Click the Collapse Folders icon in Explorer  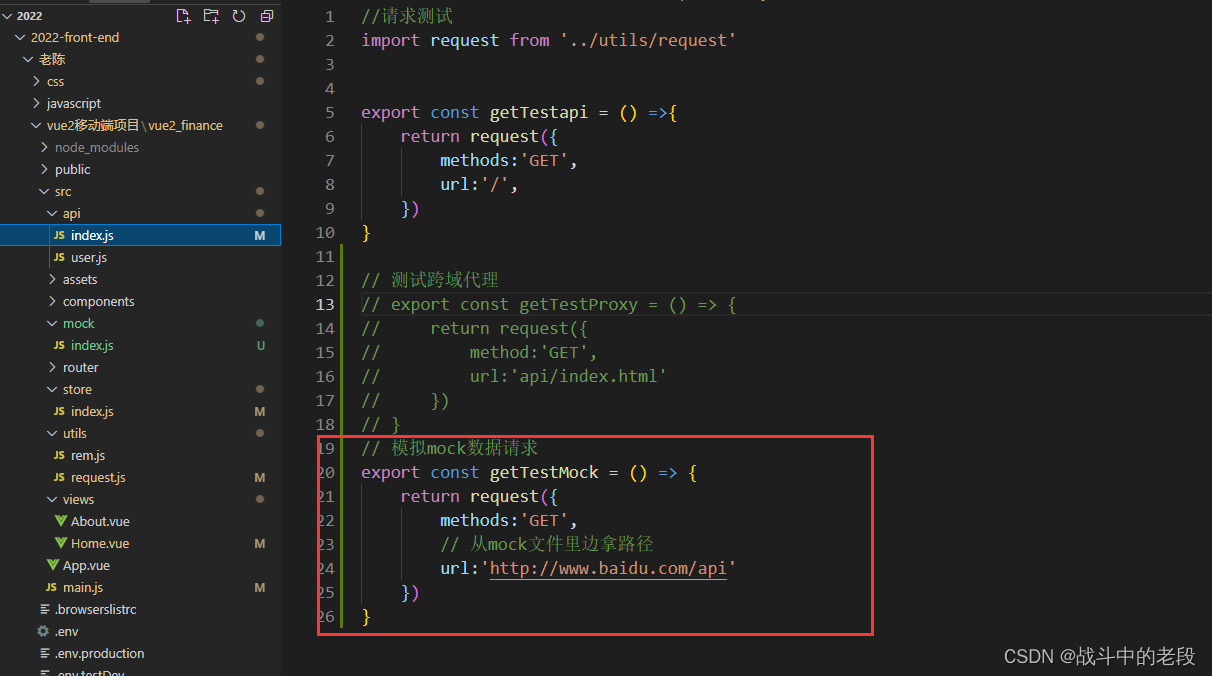(x=266, y=16)
